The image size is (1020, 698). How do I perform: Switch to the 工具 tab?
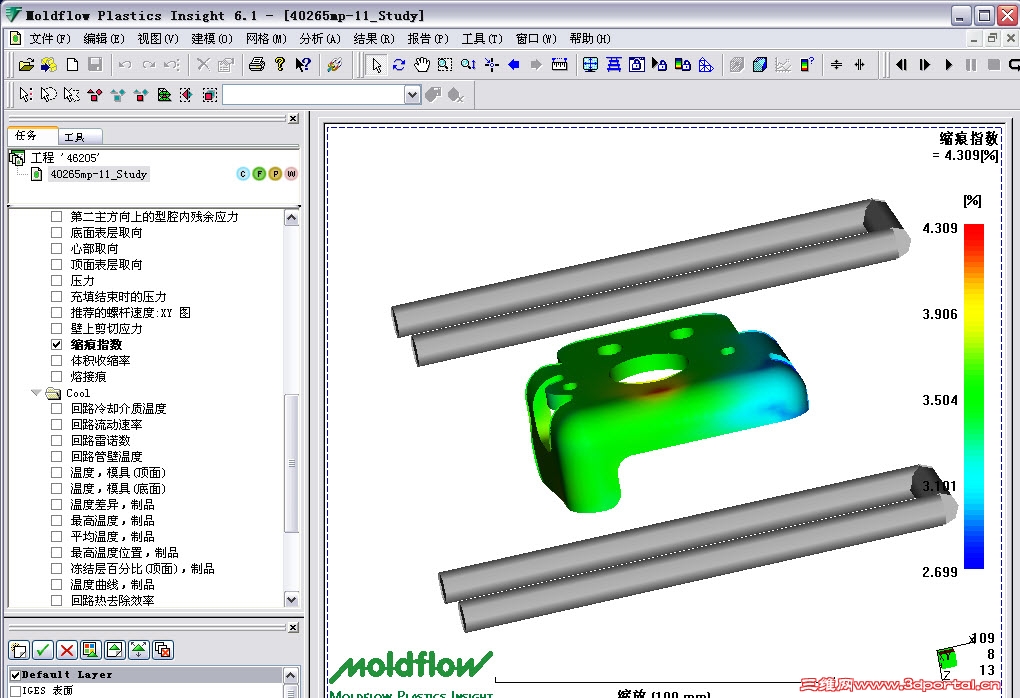click(79, 137)
